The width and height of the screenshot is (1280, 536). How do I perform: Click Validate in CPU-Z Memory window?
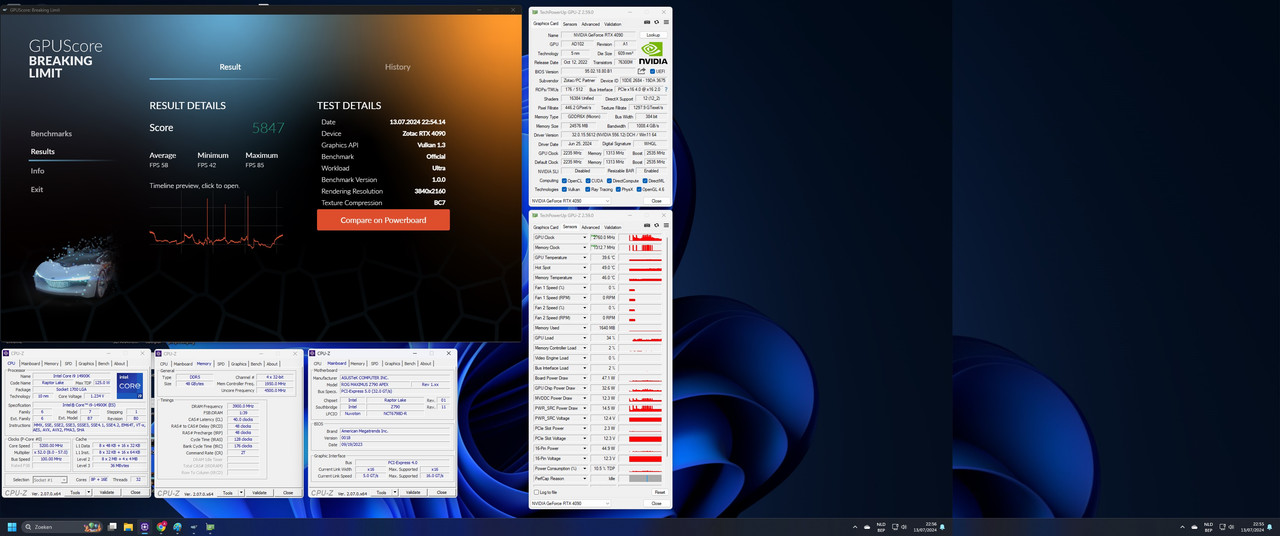259,492
